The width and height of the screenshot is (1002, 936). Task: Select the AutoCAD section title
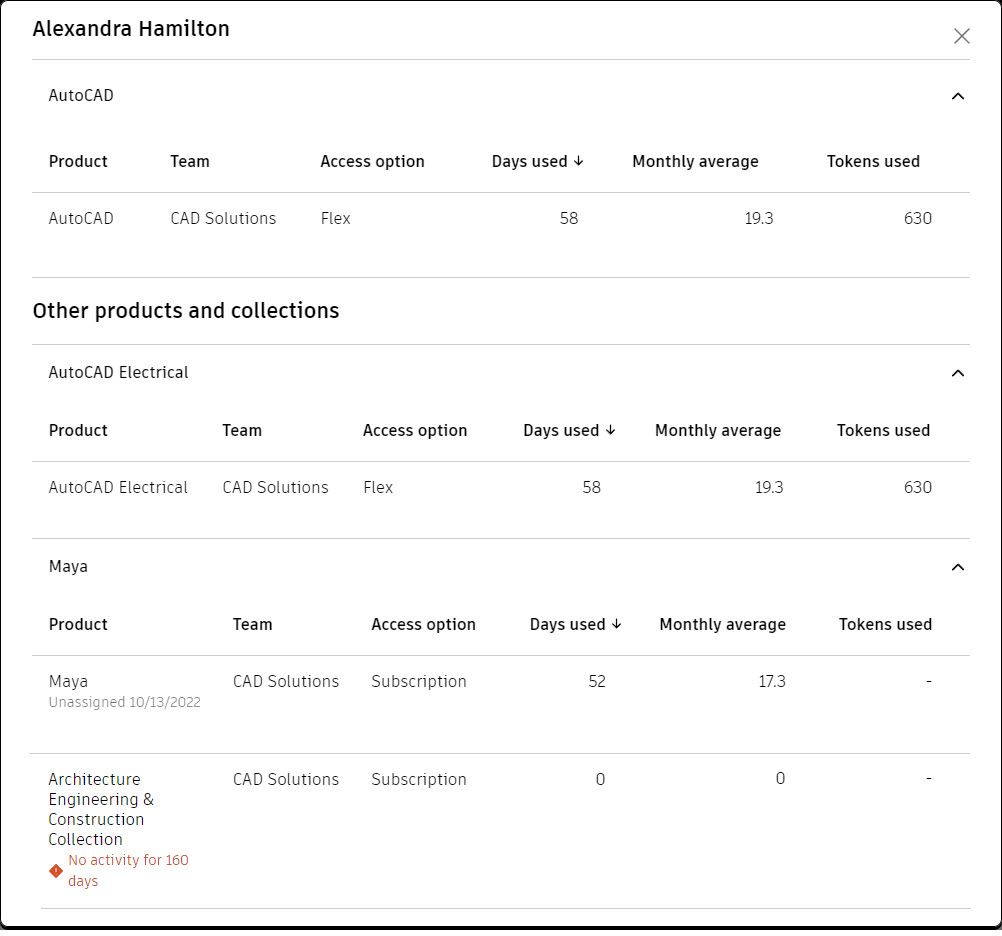(x=81, y=96)
